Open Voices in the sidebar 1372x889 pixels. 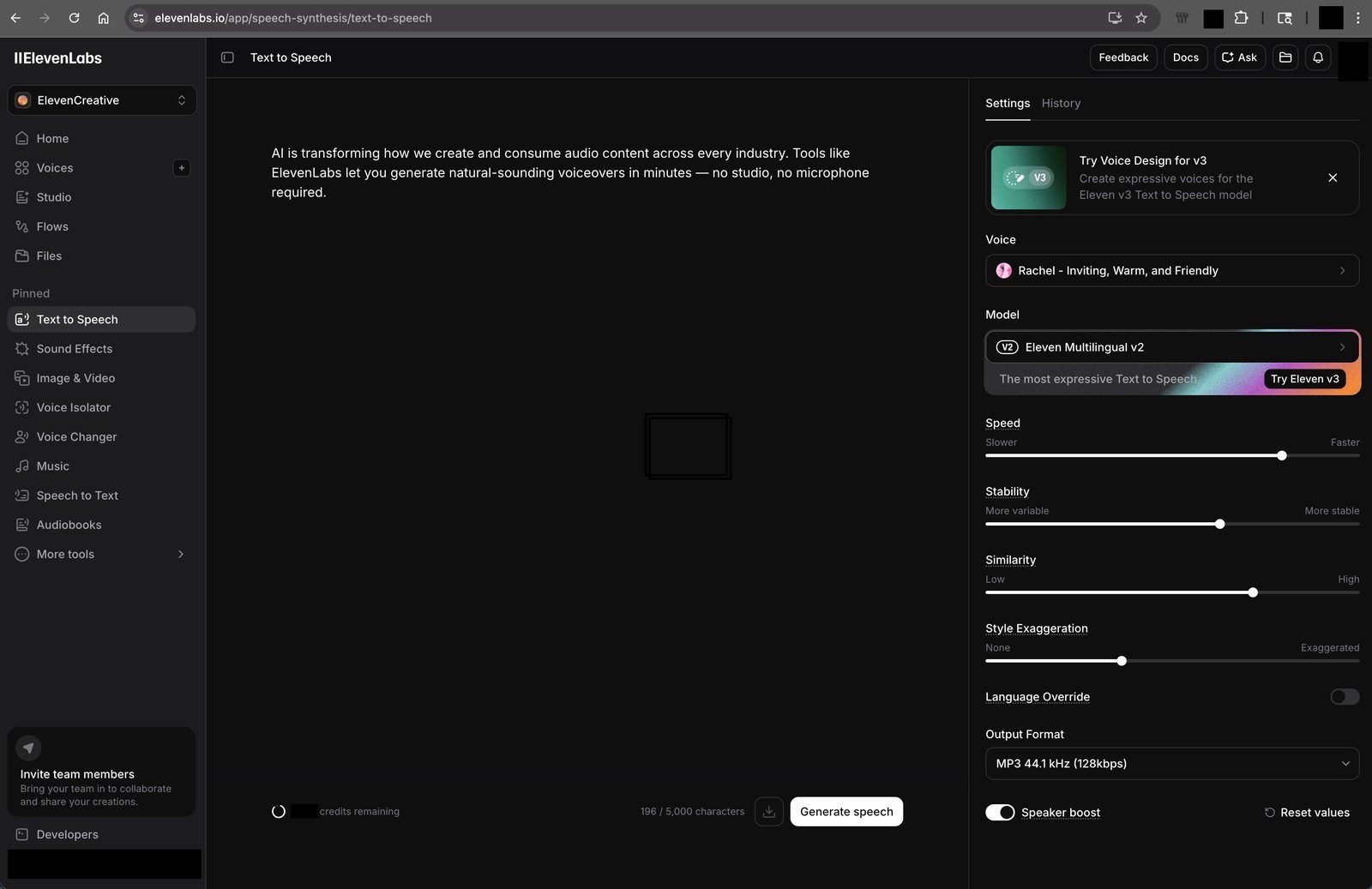coord(90,168)
